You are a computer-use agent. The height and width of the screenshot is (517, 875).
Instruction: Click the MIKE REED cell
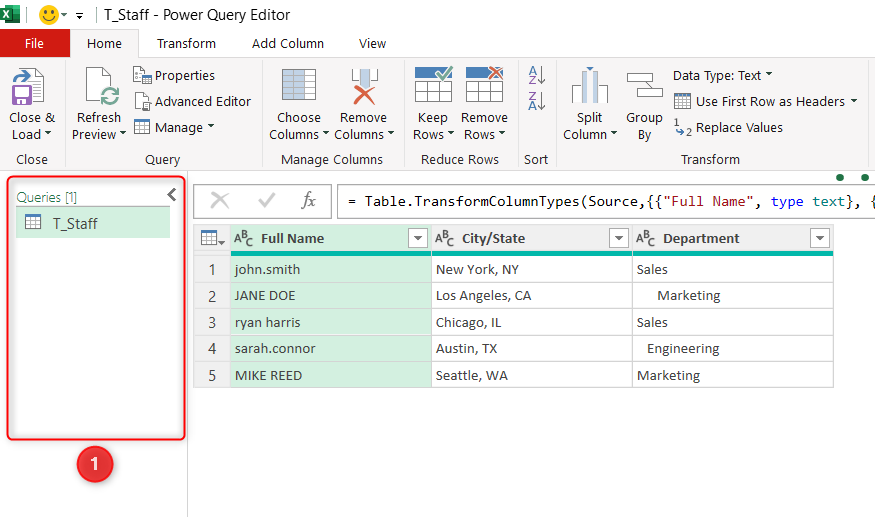pos(331,375)
